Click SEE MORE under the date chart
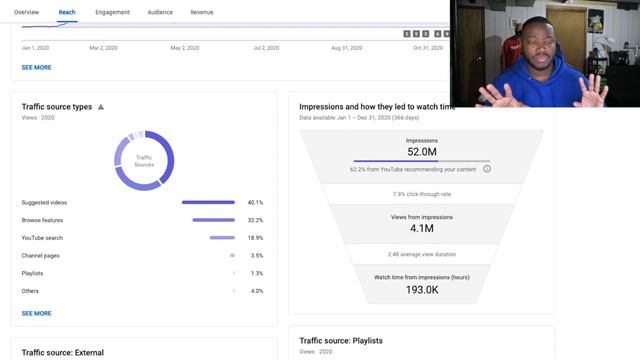This screenshot has width=640, height=360. 36,67
